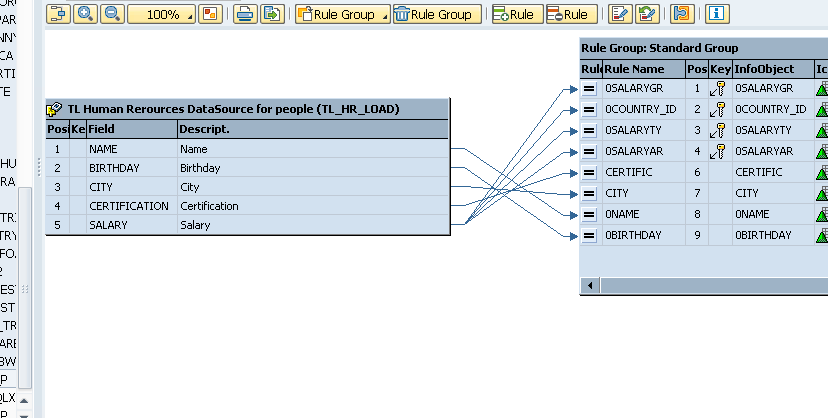Image resolution: width=828 pixels, height=418 pixels.
Task: Click the direct assignment icon for 0COUNTRY_ID
Action: [x=589, y=110]
